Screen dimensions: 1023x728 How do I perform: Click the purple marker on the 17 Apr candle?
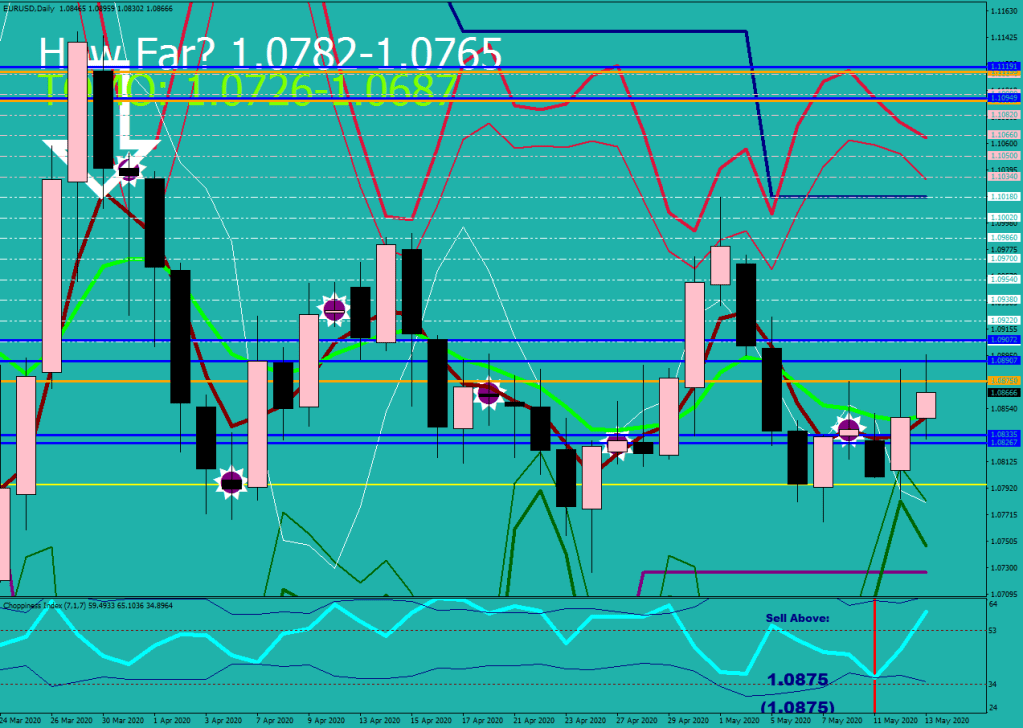[x=488, y=393]
